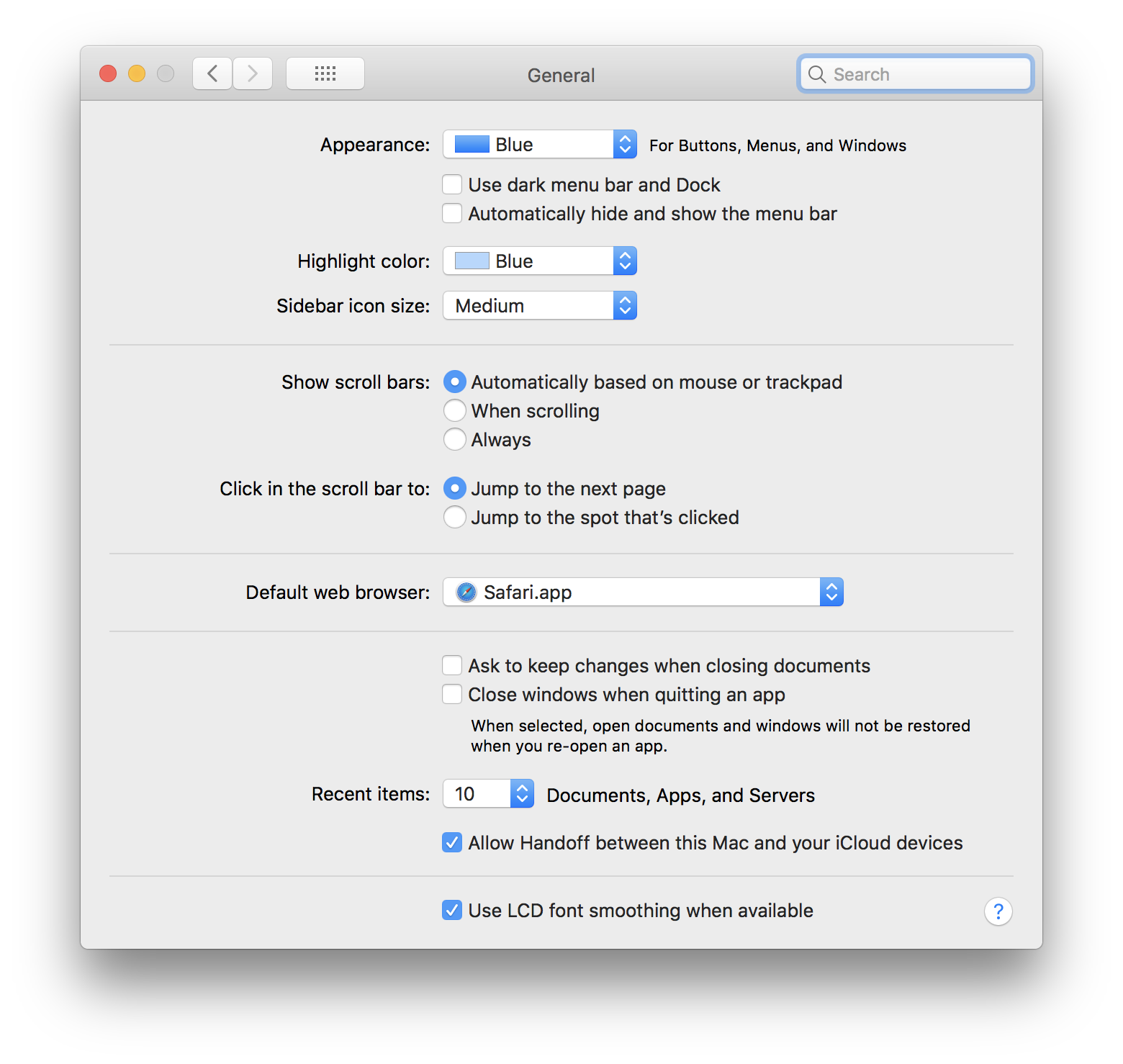Viewport: 1123px width, 1064px height.
Task: Open the Sidebar icon size dropdown
Action: tap(540, 306)
